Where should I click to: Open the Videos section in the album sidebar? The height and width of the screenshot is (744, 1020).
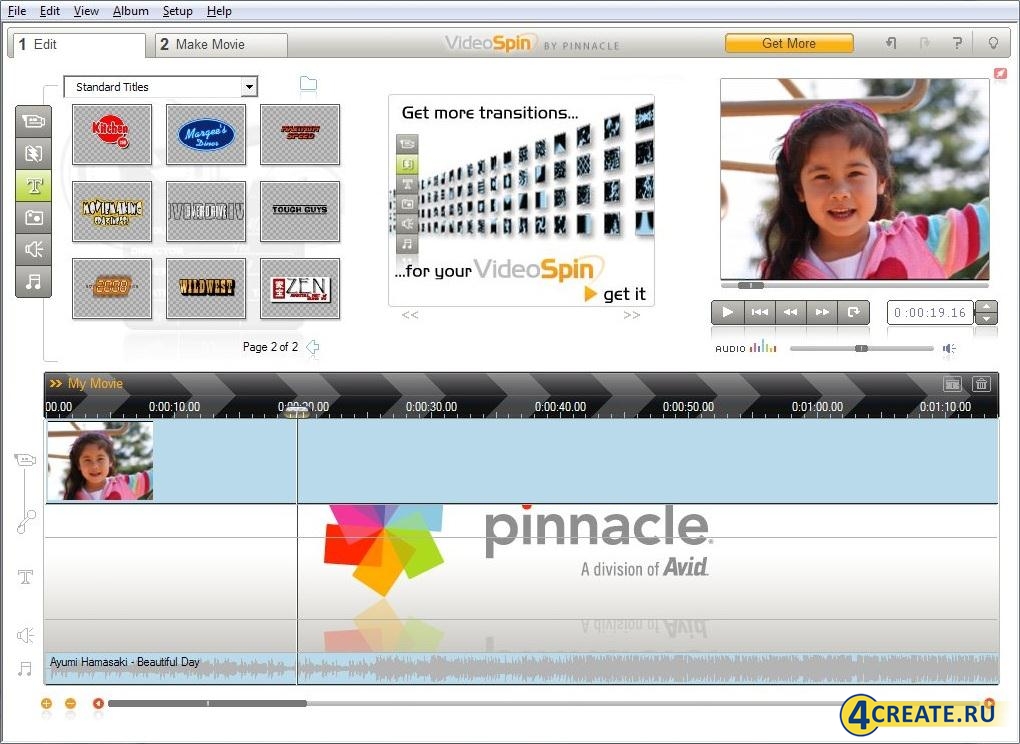pyautogui.click(x=33, y=120)
